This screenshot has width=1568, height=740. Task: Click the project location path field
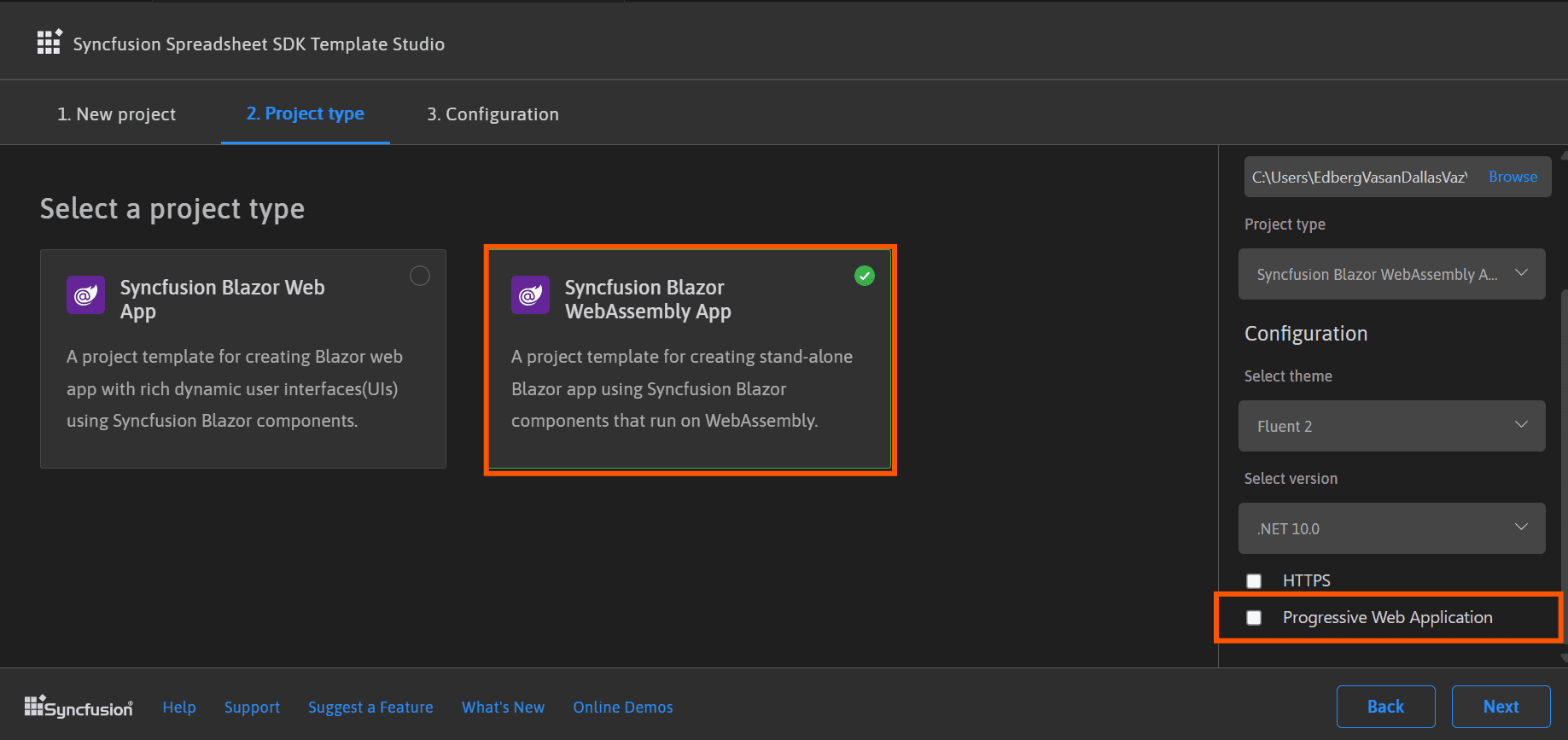pyautogui.click(x=1360, y=178)
